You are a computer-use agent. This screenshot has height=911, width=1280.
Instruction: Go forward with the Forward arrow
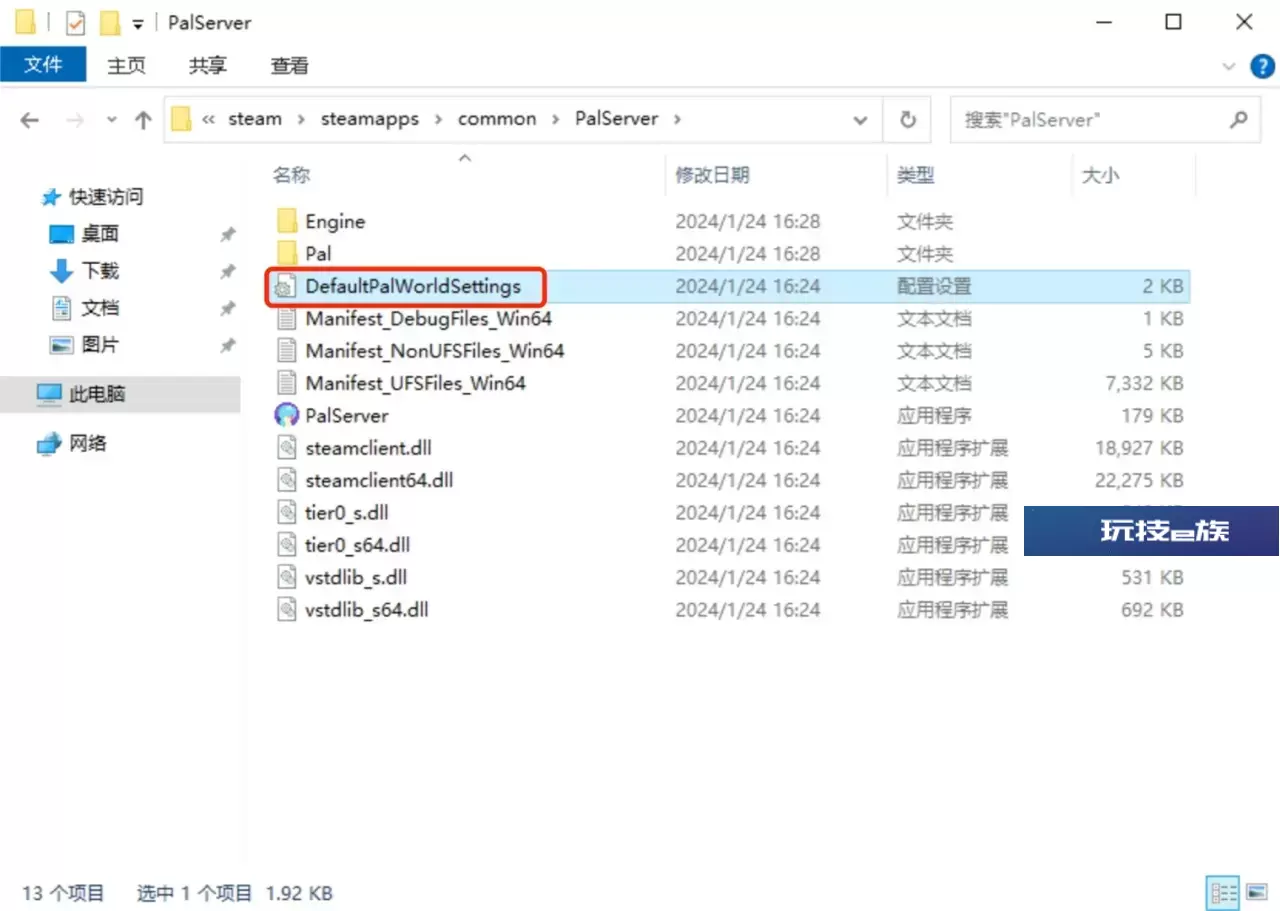(x=75, y=120)
